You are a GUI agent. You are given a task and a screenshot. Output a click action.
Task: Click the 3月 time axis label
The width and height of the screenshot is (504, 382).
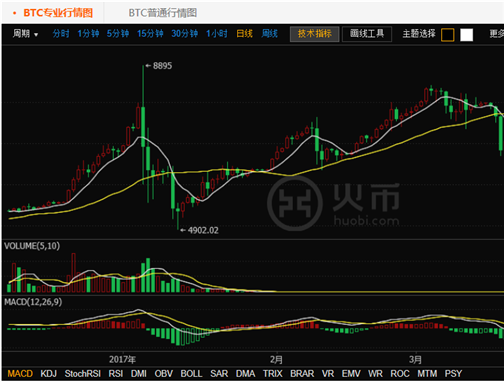coord(415,359)
